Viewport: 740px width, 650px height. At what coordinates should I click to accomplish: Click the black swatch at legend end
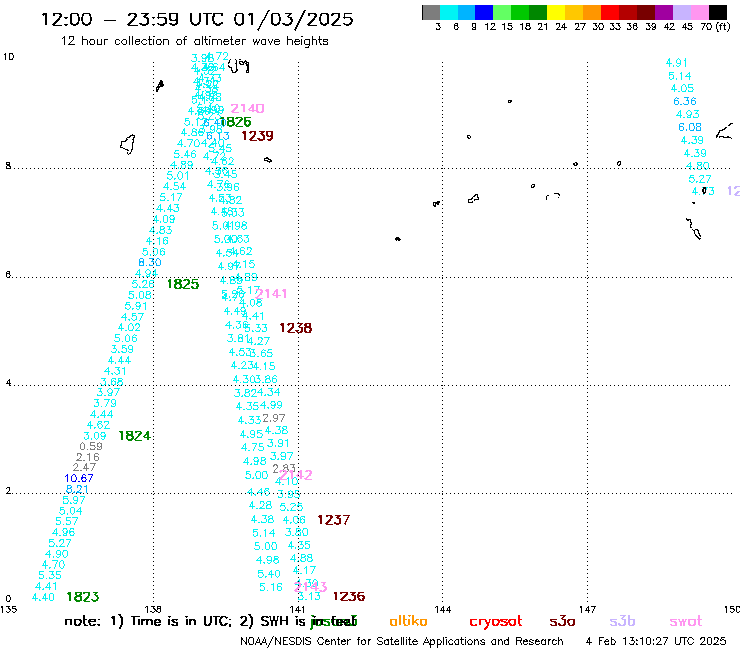(x=718, y=12)
